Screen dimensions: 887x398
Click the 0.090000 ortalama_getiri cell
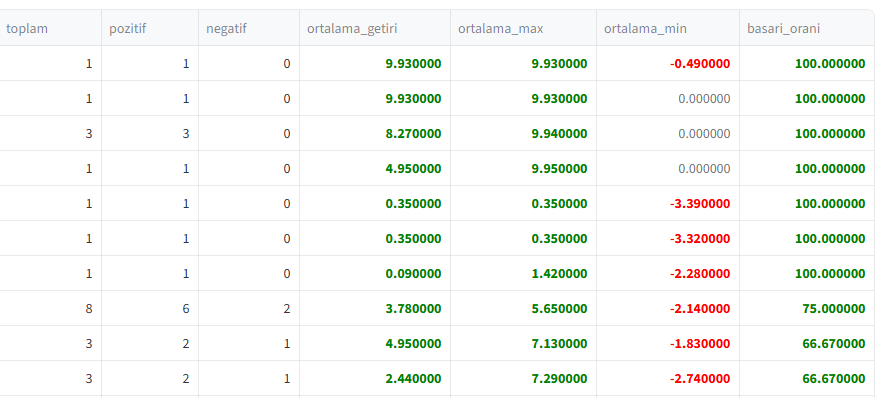click(375, 274)
